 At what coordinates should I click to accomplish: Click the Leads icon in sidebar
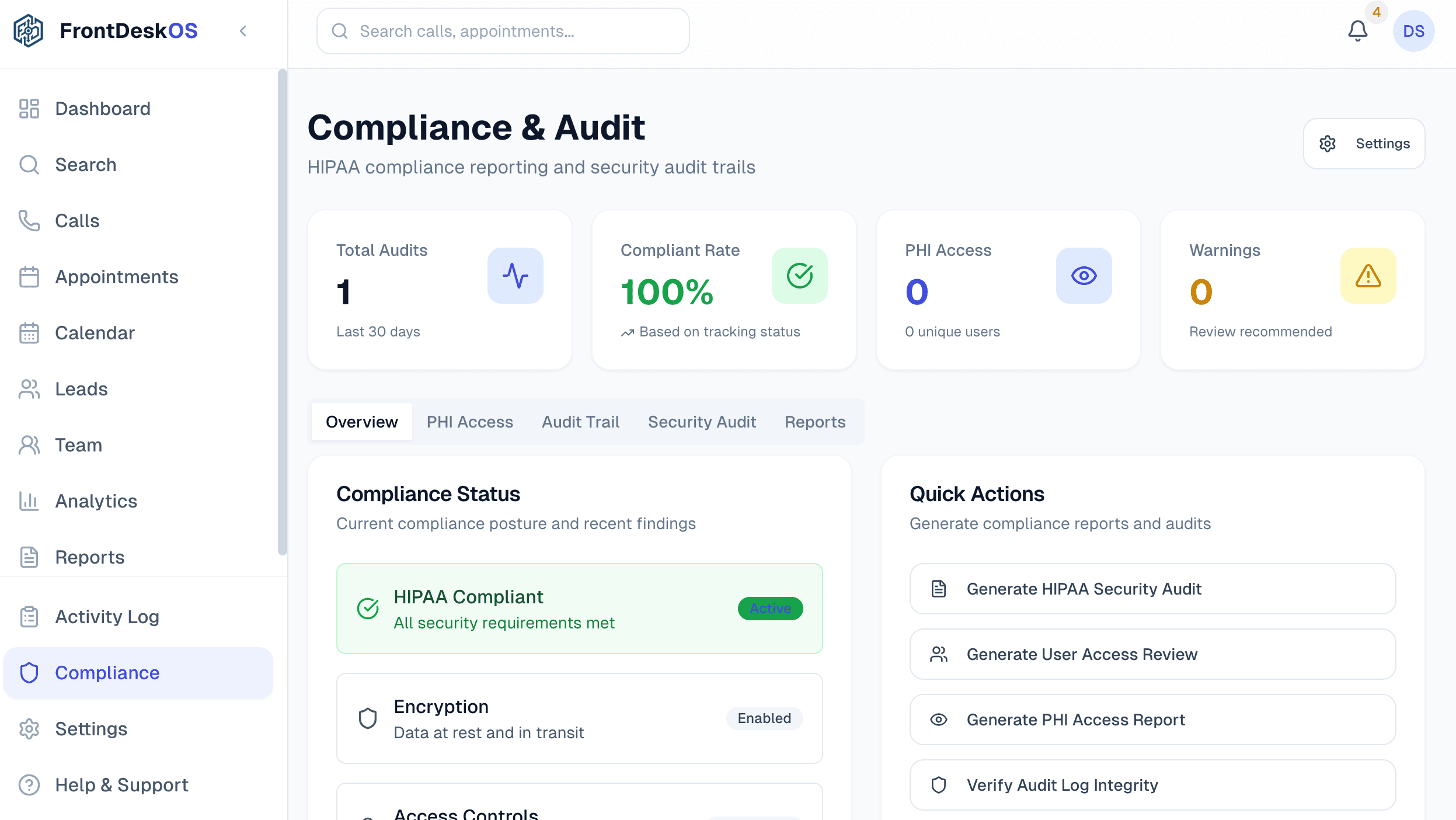coord(29,389)
